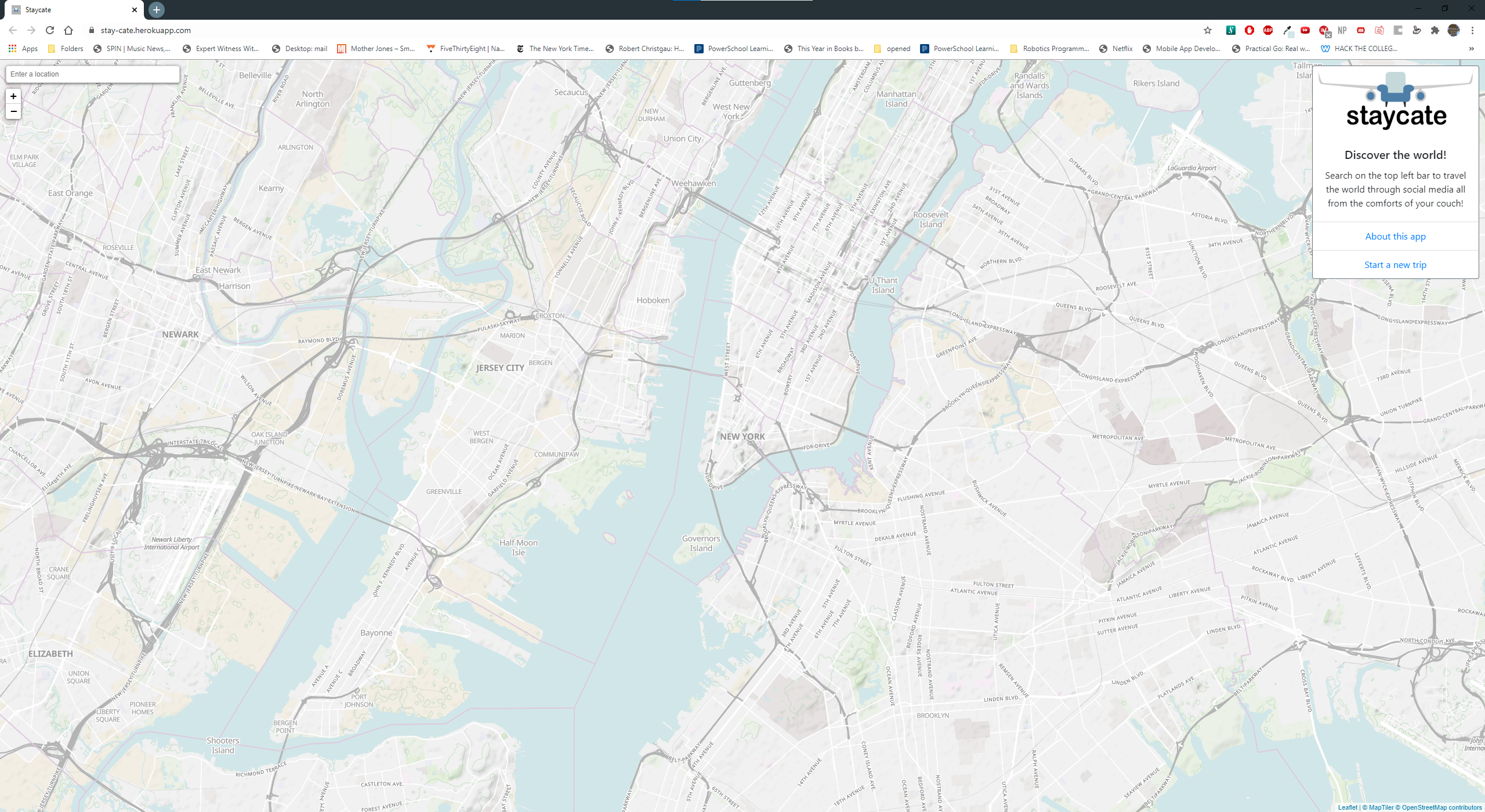
Task: Click the 'Enter a location' search field
Action: 93,74
